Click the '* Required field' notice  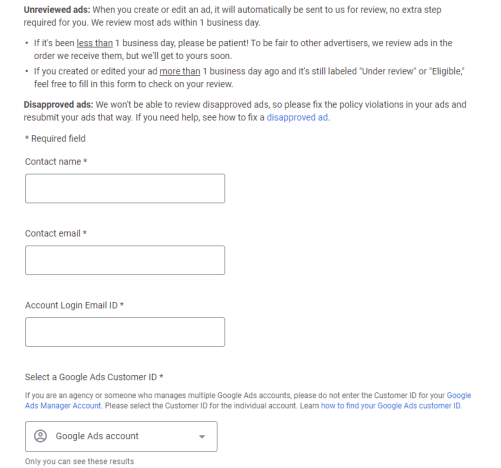[55, 139]
